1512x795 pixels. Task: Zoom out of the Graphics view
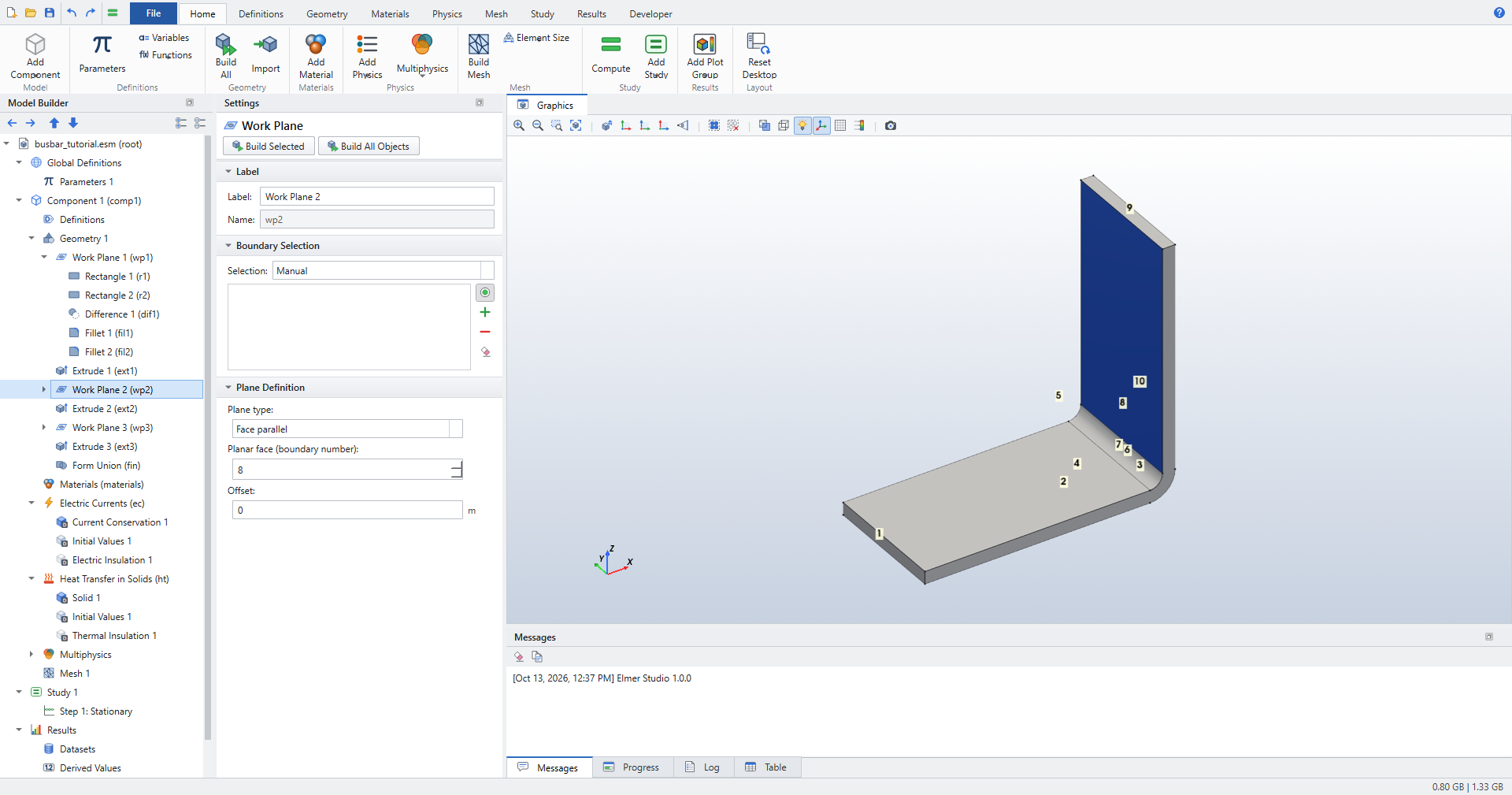(x=538, y=125)
